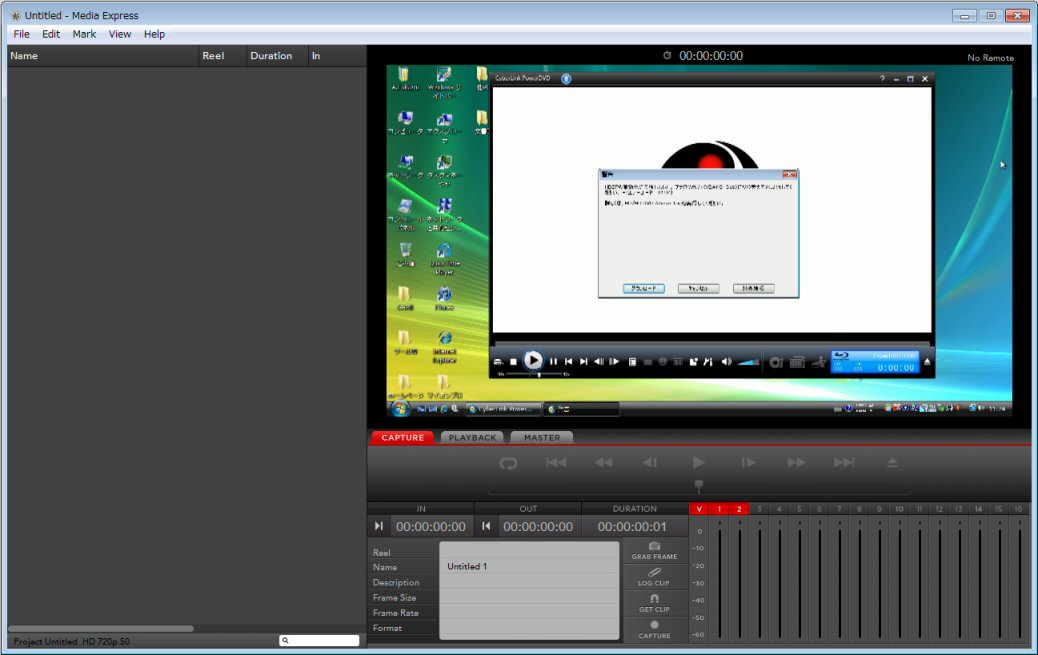Step back one frame
Screen dimensions: 1038x655
(x=650, y=462)
